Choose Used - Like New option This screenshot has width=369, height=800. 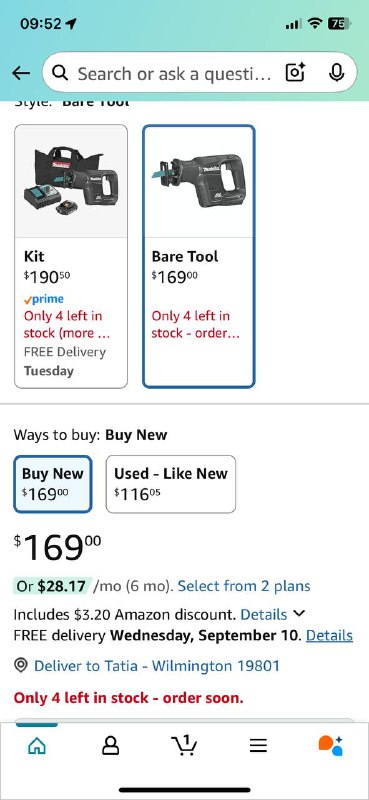click(171, 484)
